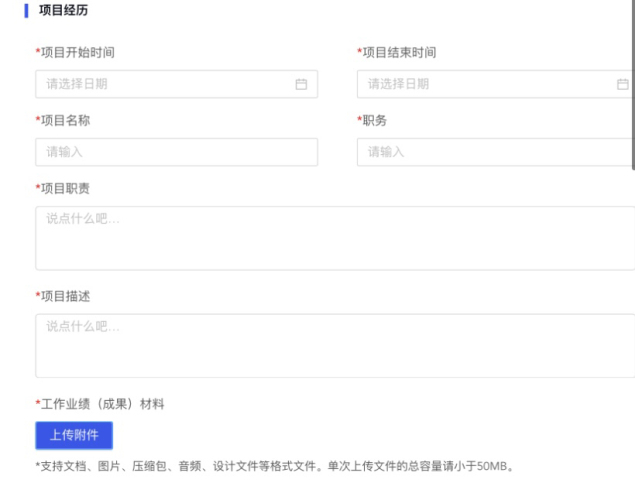Click the 项目结束时间 field label

click(398, 52)
